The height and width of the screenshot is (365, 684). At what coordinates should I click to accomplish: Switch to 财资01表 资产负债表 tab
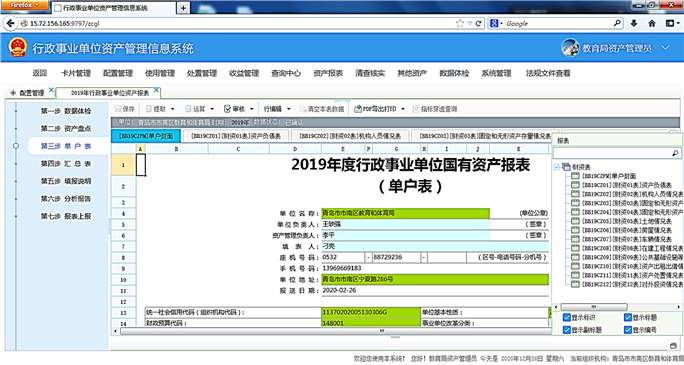[x=236, y=136]
